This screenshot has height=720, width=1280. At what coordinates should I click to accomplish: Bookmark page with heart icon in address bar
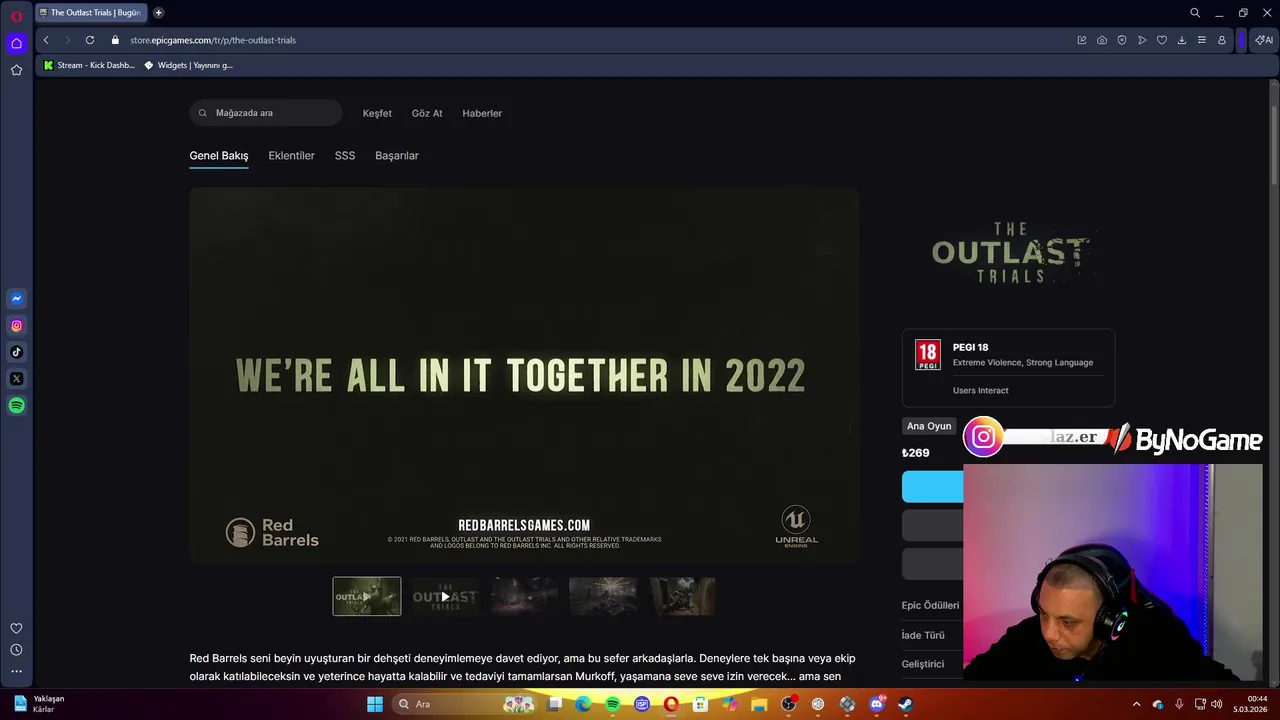1162,40
